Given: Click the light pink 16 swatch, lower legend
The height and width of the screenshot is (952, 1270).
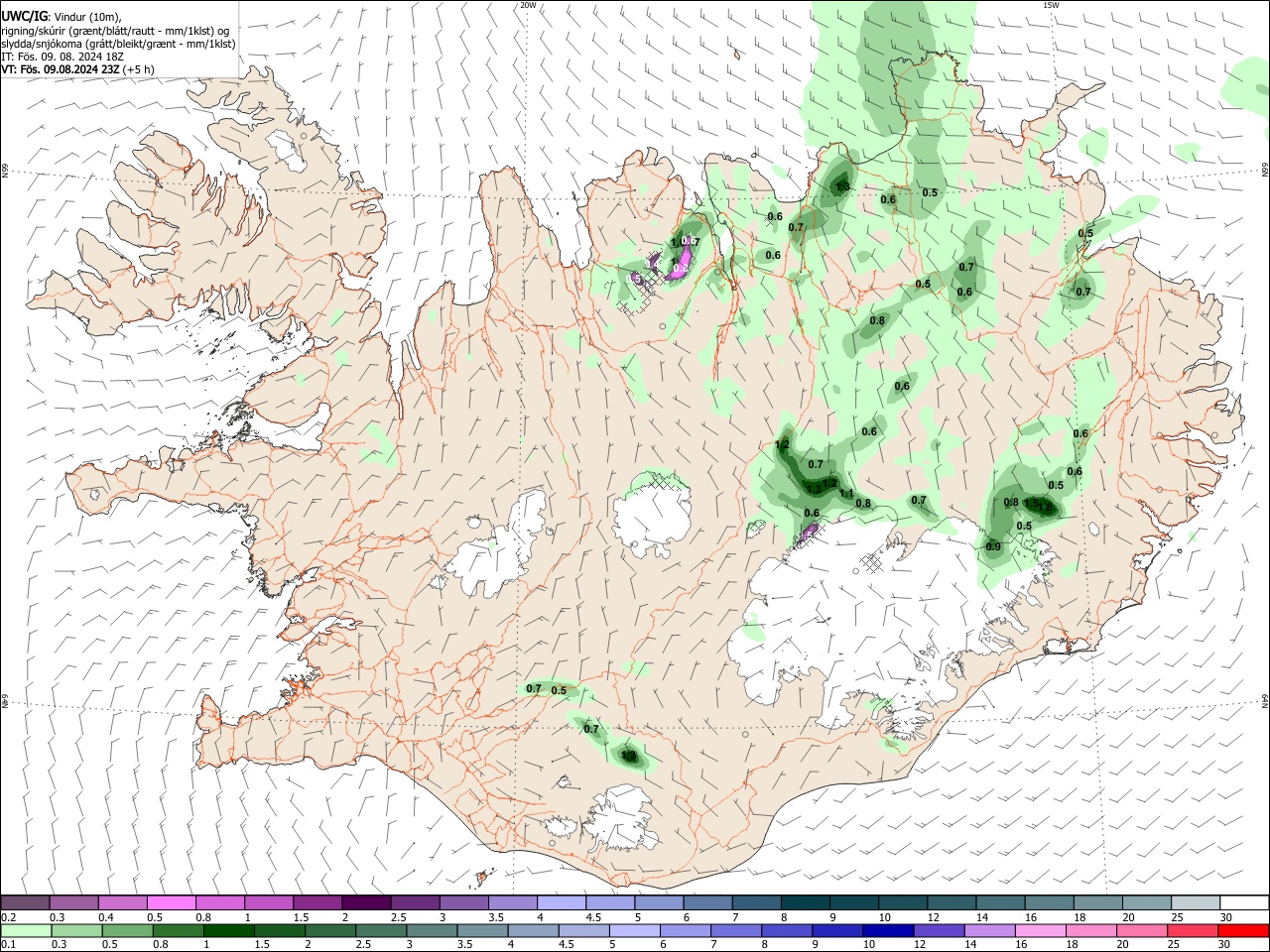Looking at the screenshot, I should [x=1041, y=930].
